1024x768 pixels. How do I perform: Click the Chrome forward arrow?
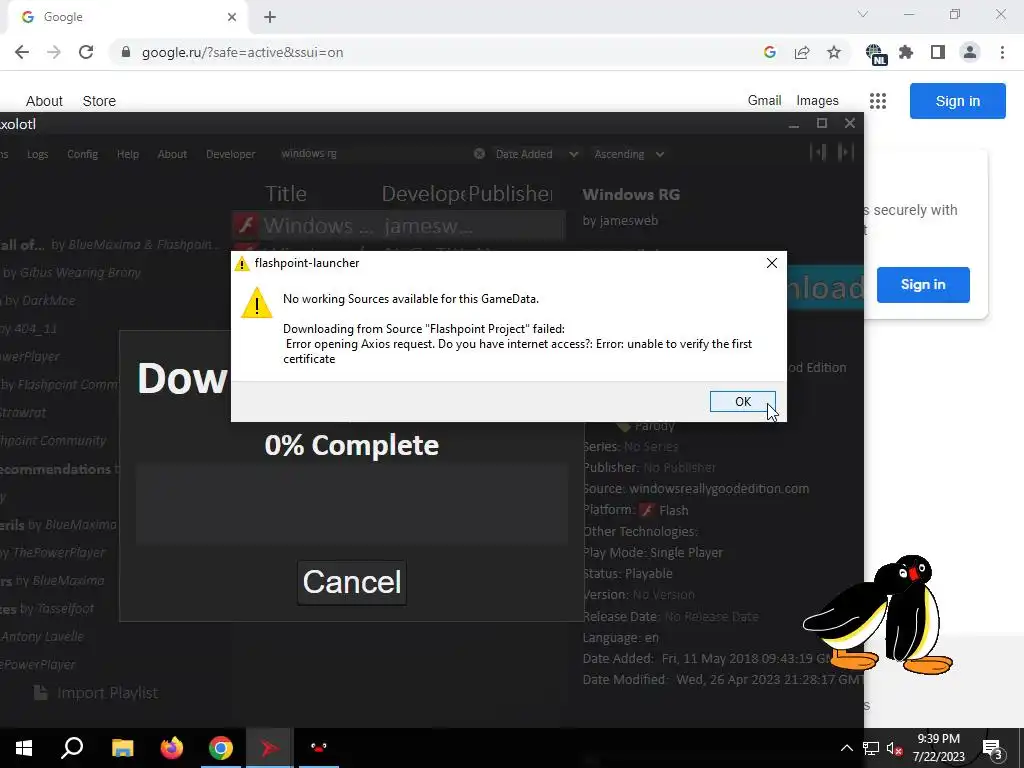[54, 52]
